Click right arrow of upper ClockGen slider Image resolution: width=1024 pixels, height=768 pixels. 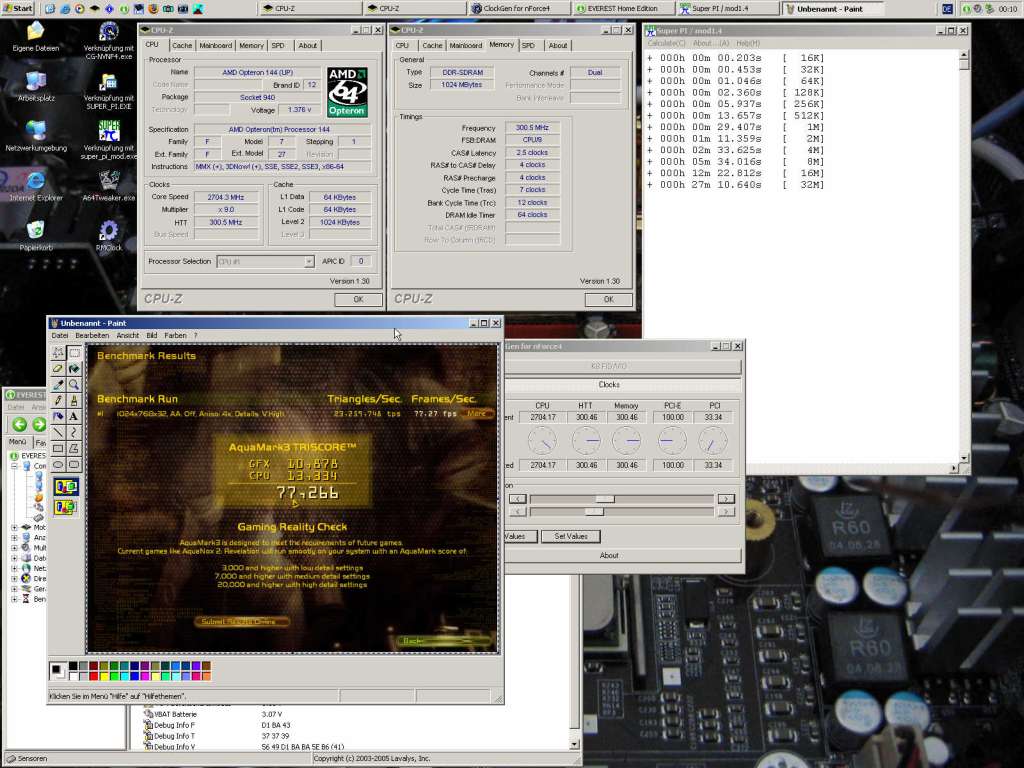click(x=726, y=499)
